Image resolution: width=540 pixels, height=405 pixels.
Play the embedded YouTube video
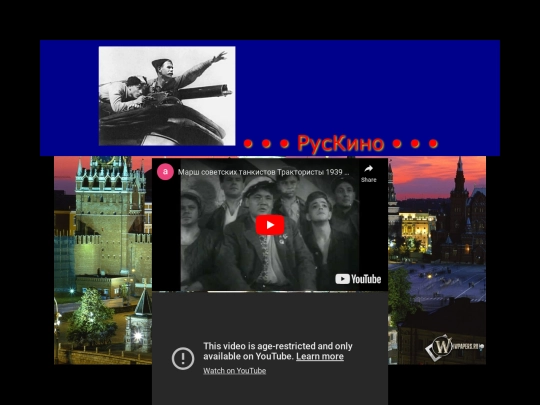[x=270, y=225]
